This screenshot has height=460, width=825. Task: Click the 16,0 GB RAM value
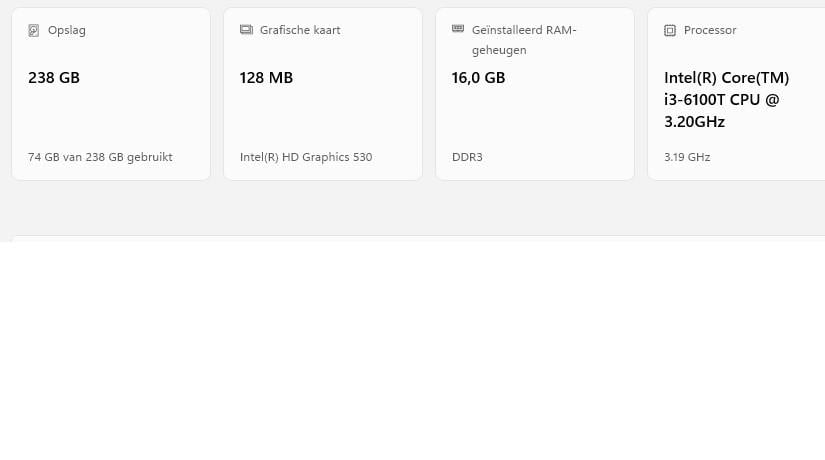[x=479, y=78]
